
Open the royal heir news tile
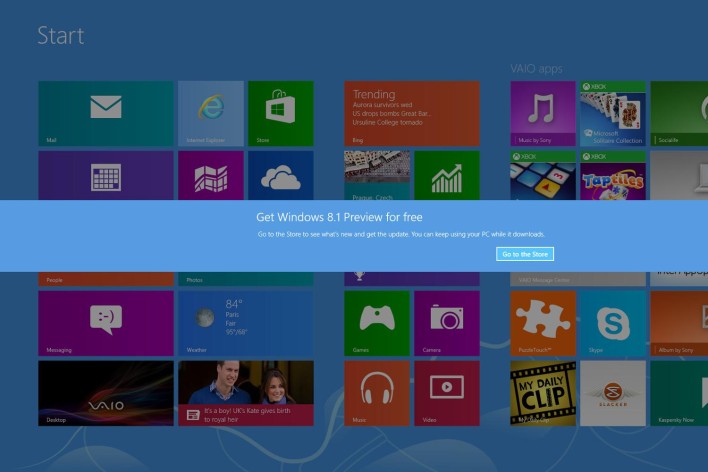(x=246, y=393)
